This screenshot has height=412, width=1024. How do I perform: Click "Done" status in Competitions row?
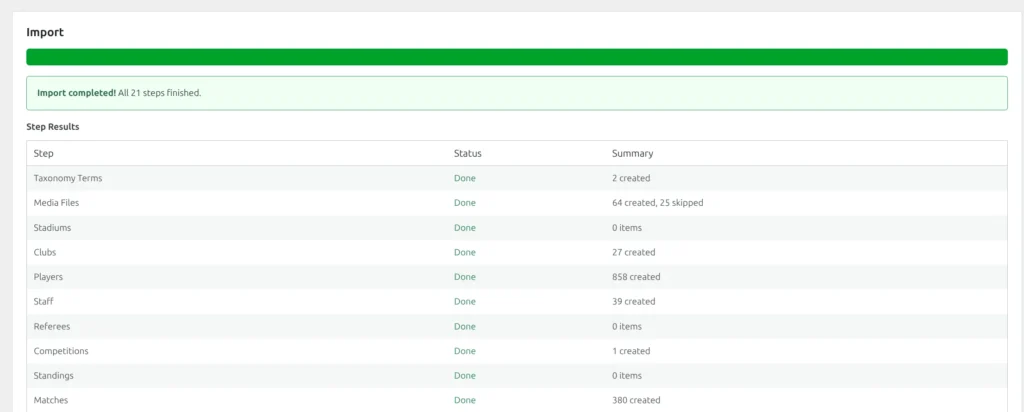coord(465,351)
